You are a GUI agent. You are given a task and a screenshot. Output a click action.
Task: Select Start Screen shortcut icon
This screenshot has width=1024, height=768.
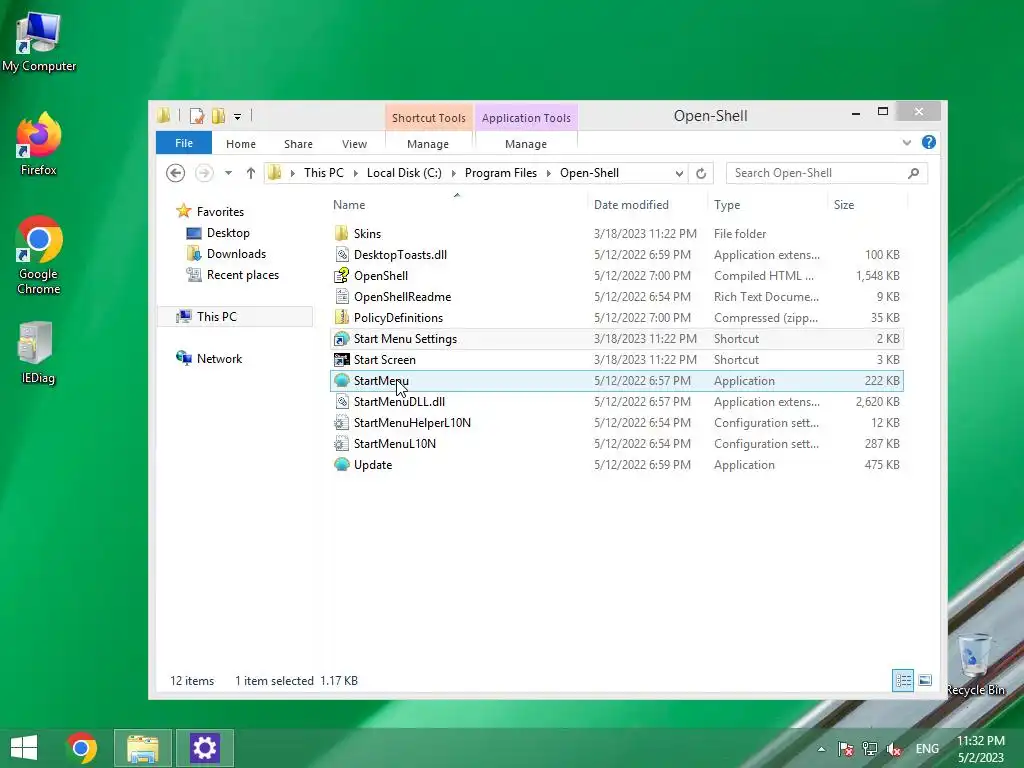click(x=341, y=359)
